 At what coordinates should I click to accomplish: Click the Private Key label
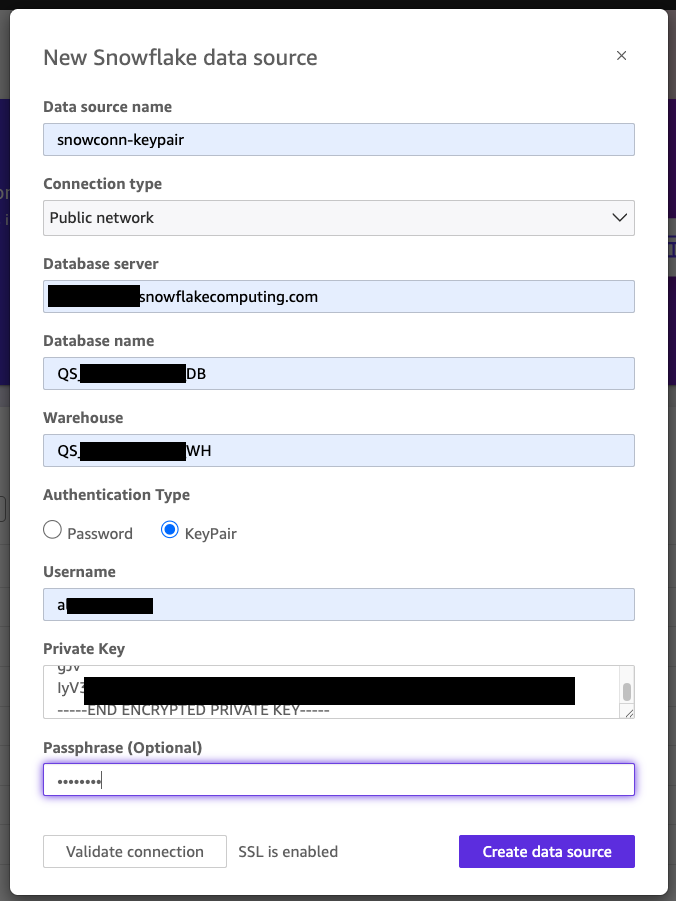[84, 649]
